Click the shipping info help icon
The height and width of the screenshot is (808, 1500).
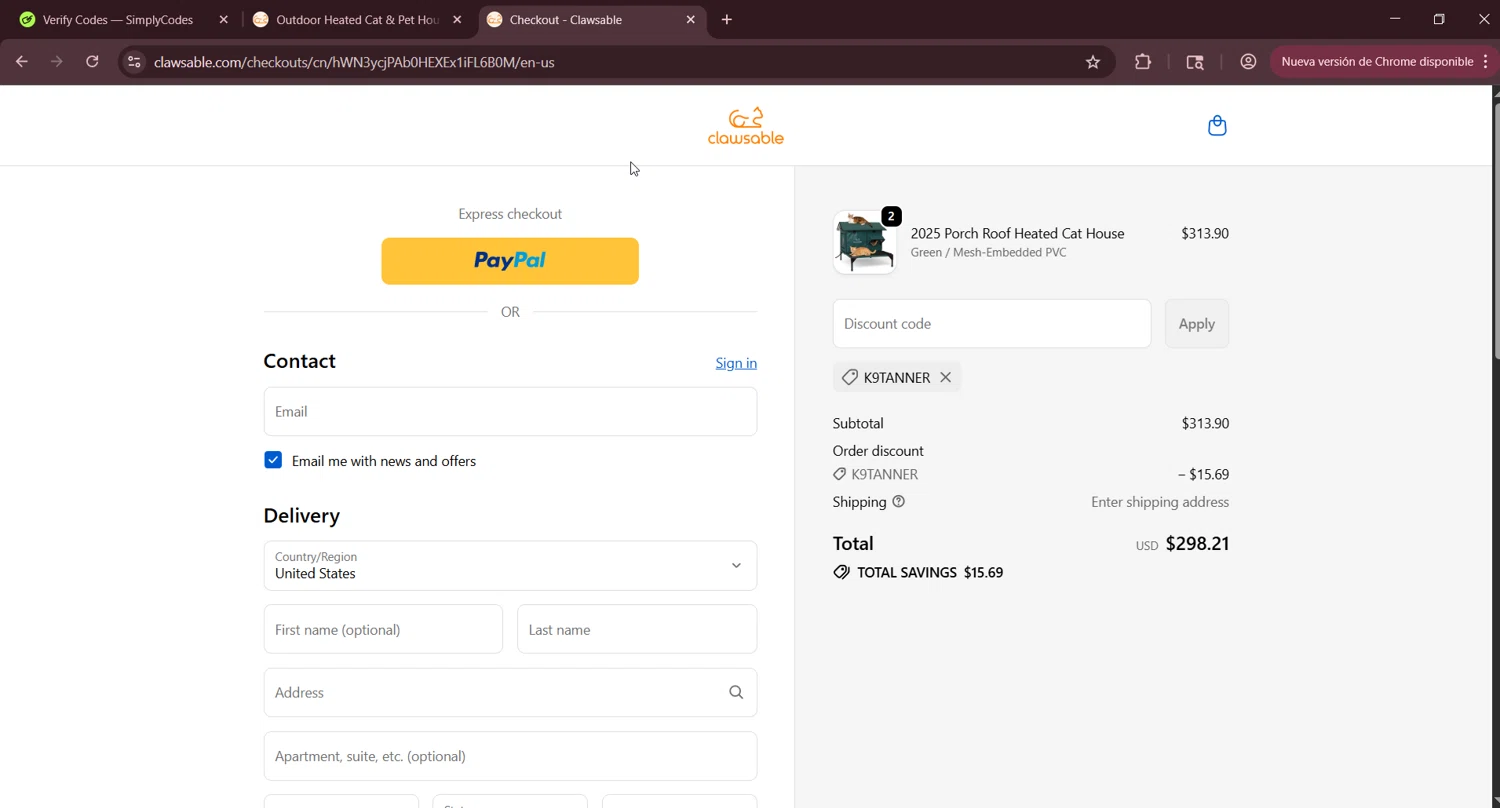point(898,502)
